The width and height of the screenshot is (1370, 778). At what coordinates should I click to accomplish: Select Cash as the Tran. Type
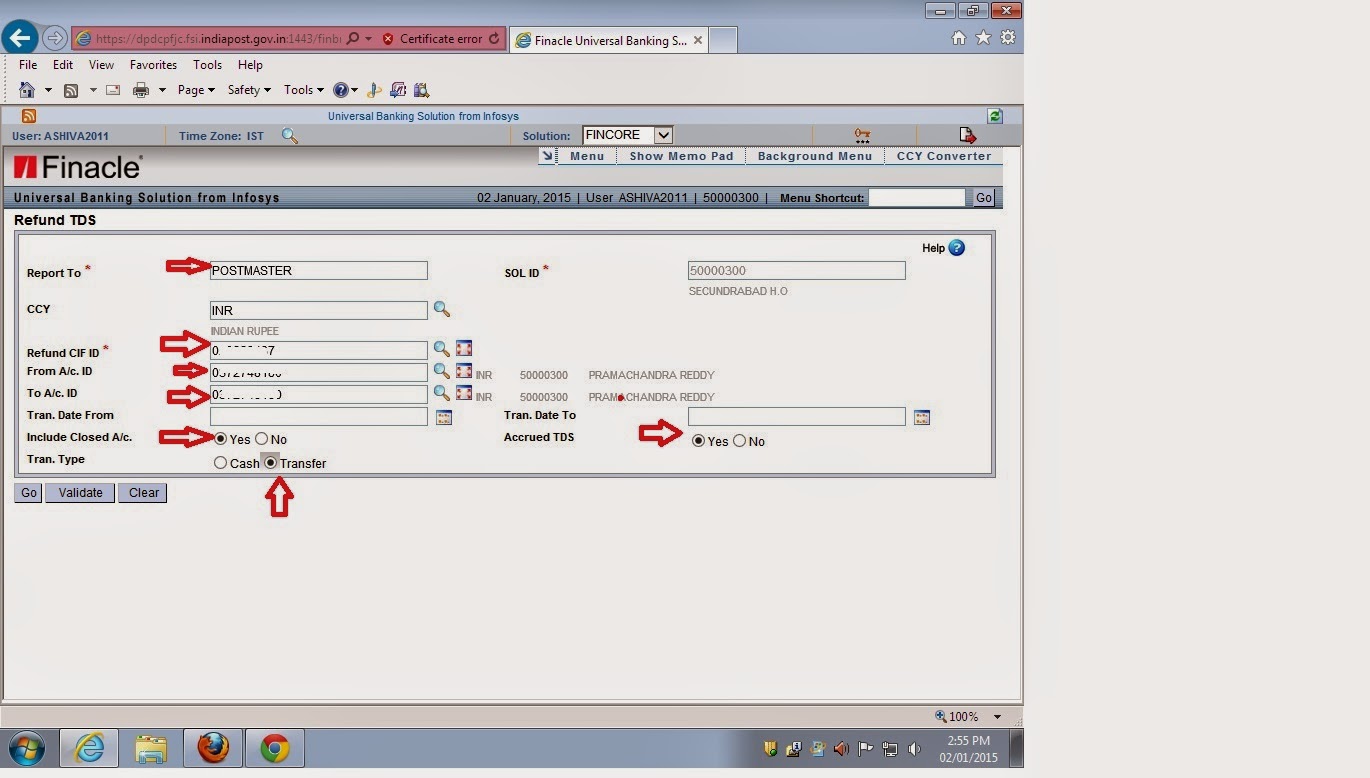(x=220, y=462)
